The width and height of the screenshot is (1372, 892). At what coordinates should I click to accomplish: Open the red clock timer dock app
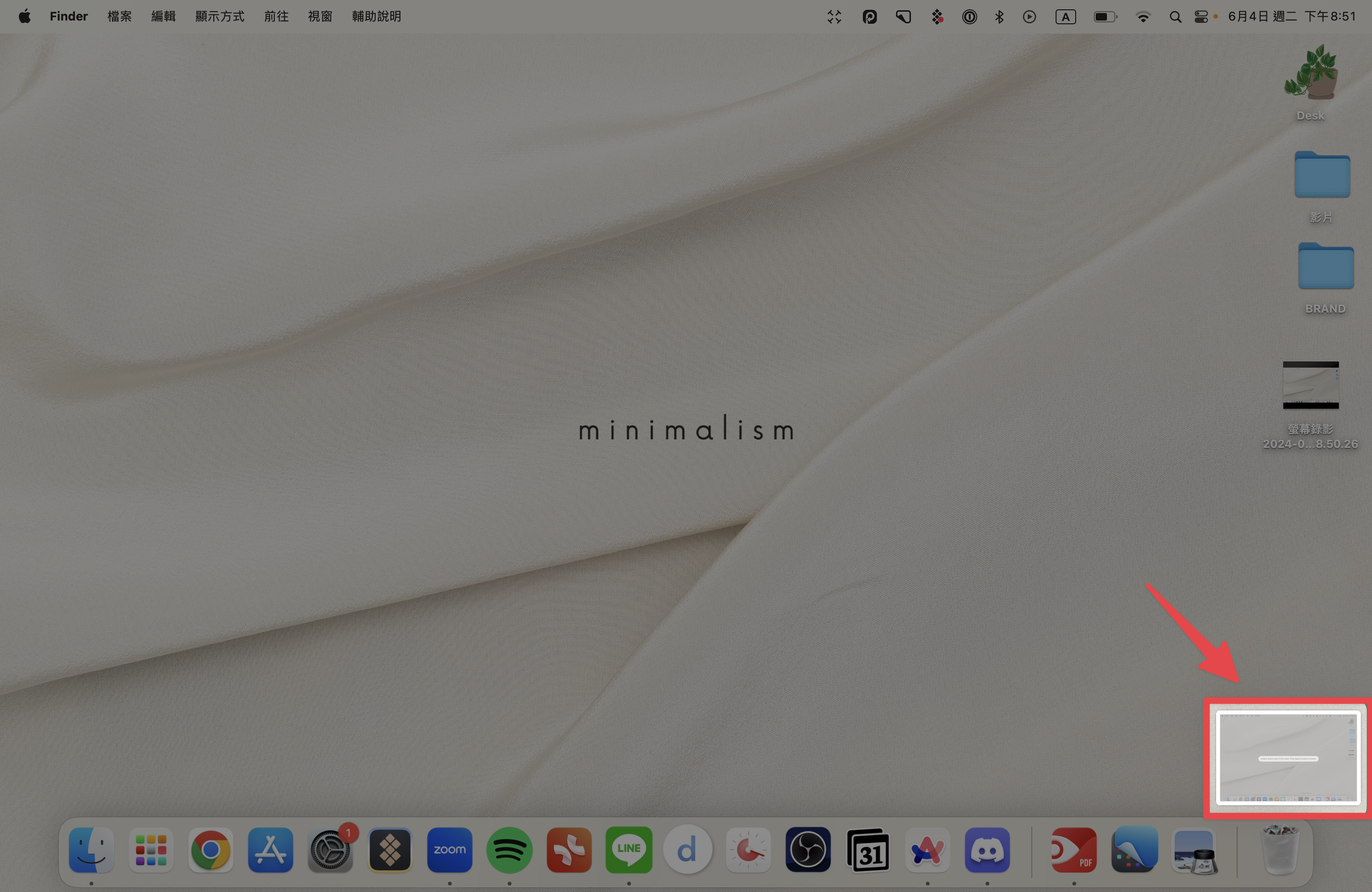point(748,850)
